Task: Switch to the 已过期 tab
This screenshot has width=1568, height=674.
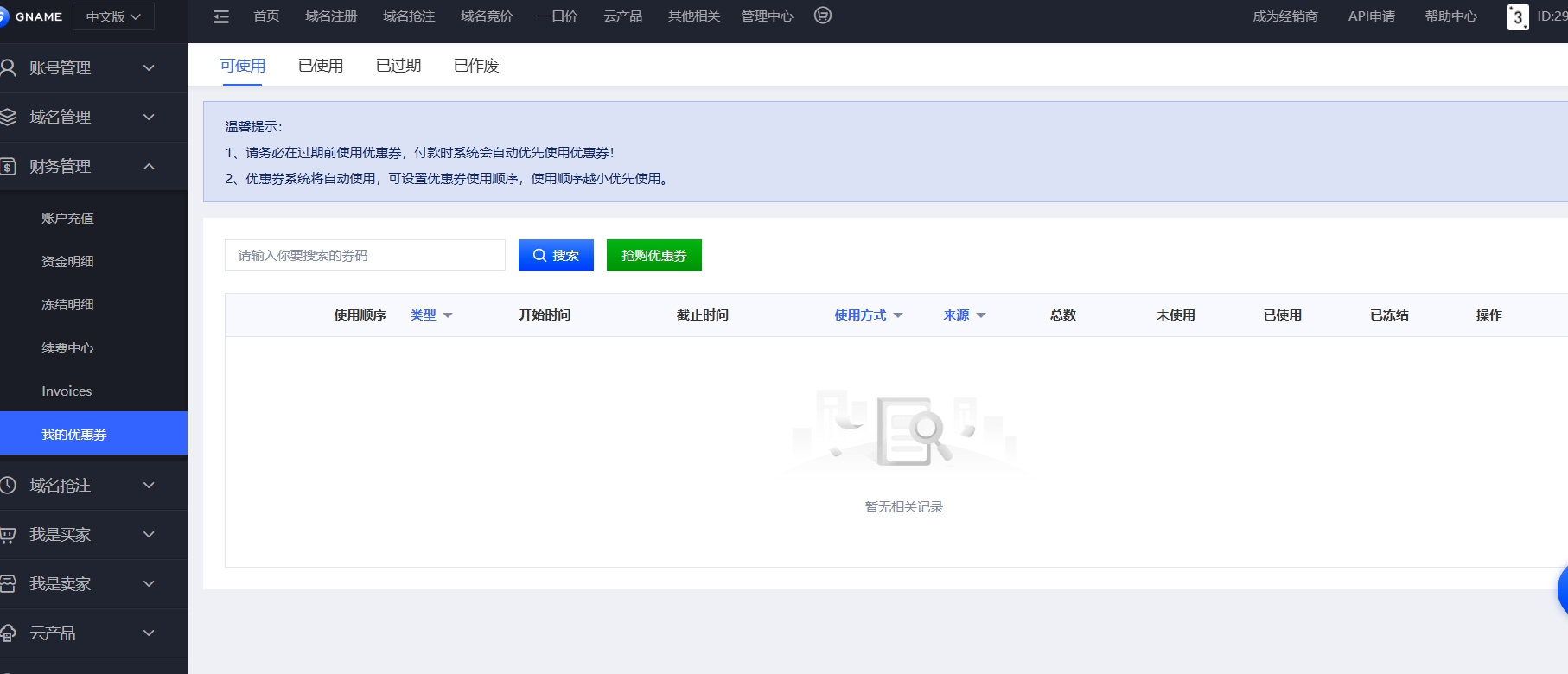Action: [398, 66]
